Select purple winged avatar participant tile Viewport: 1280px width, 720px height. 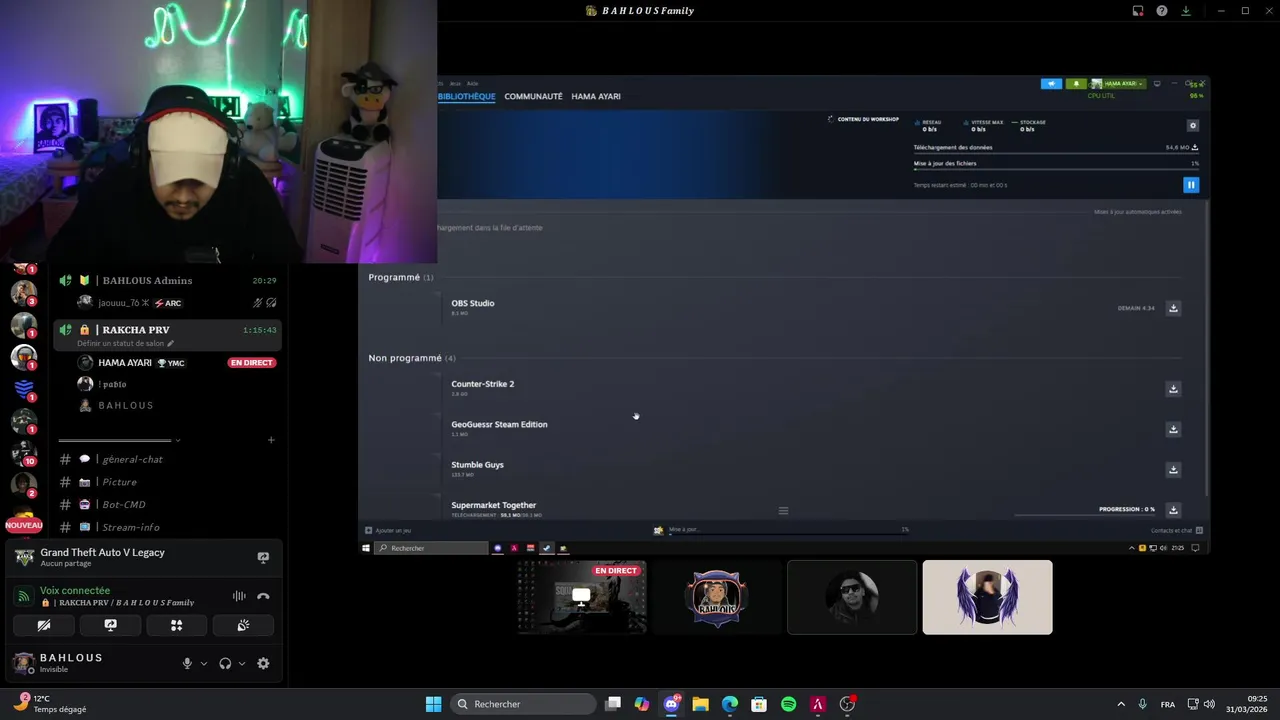(987, 598)
